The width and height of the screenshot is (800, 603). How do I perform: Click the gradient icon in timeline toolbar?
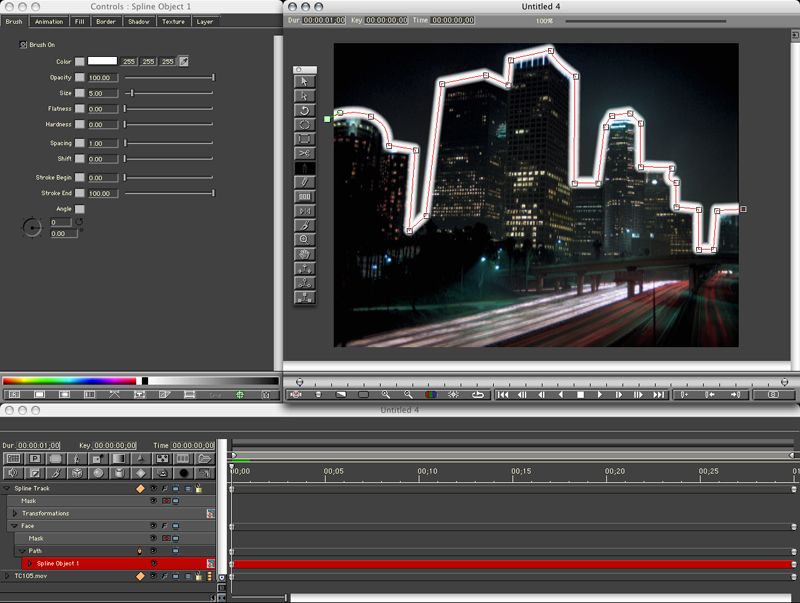pyautogui.click(x=119, y=459)
